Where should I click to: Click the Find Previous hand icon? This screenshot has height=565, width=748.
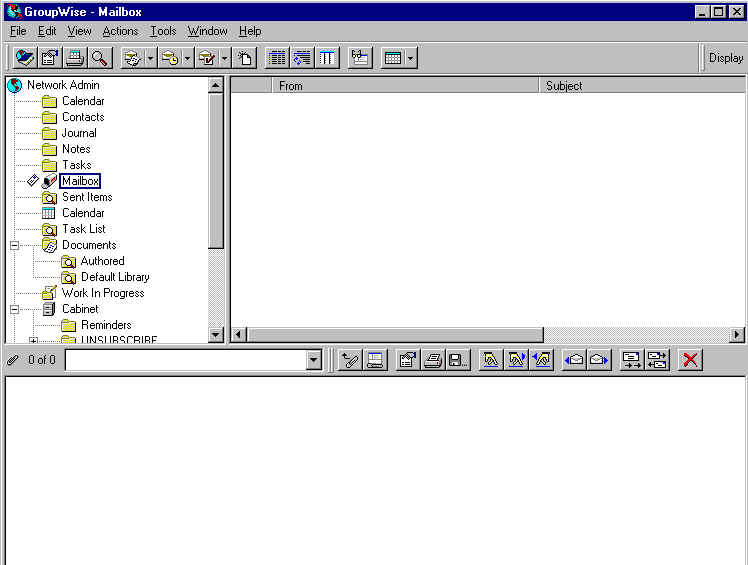pos(541,360)
